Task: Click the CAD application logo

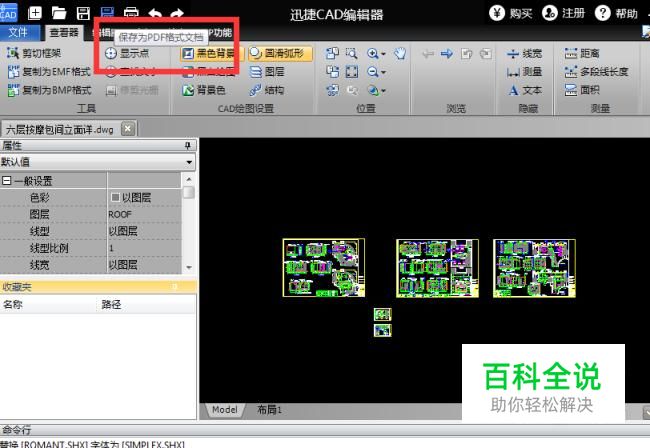Action: click(x=8, y=12)
